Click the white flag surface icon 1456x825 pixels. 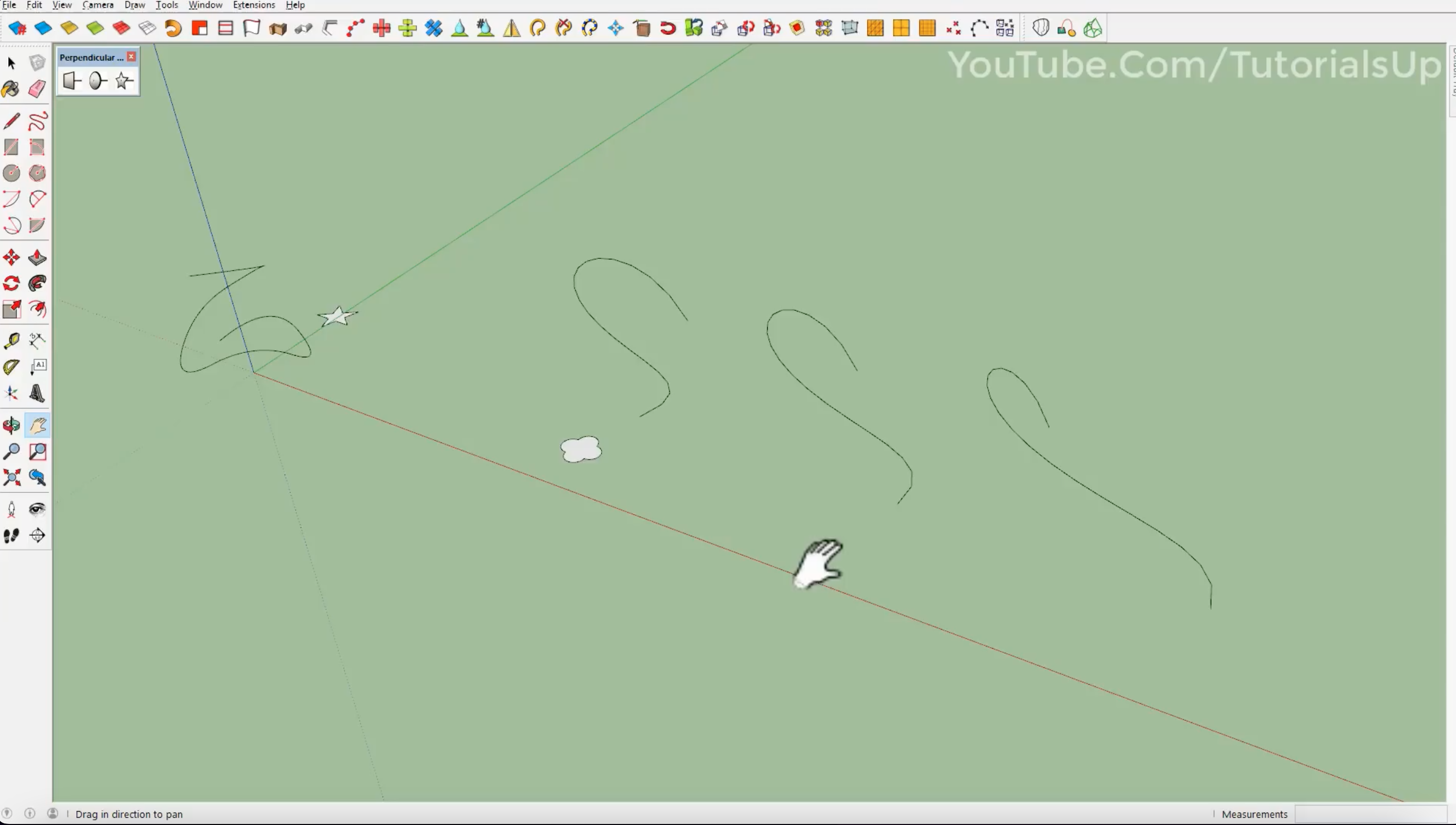click(x=252, y=28)
